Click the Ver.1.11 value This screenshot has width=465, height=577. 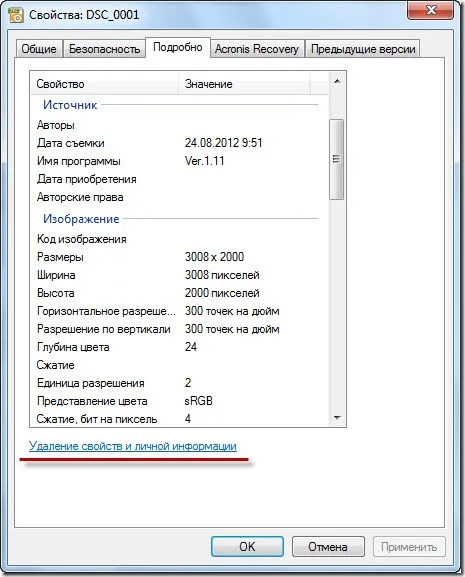pos(205,161)
